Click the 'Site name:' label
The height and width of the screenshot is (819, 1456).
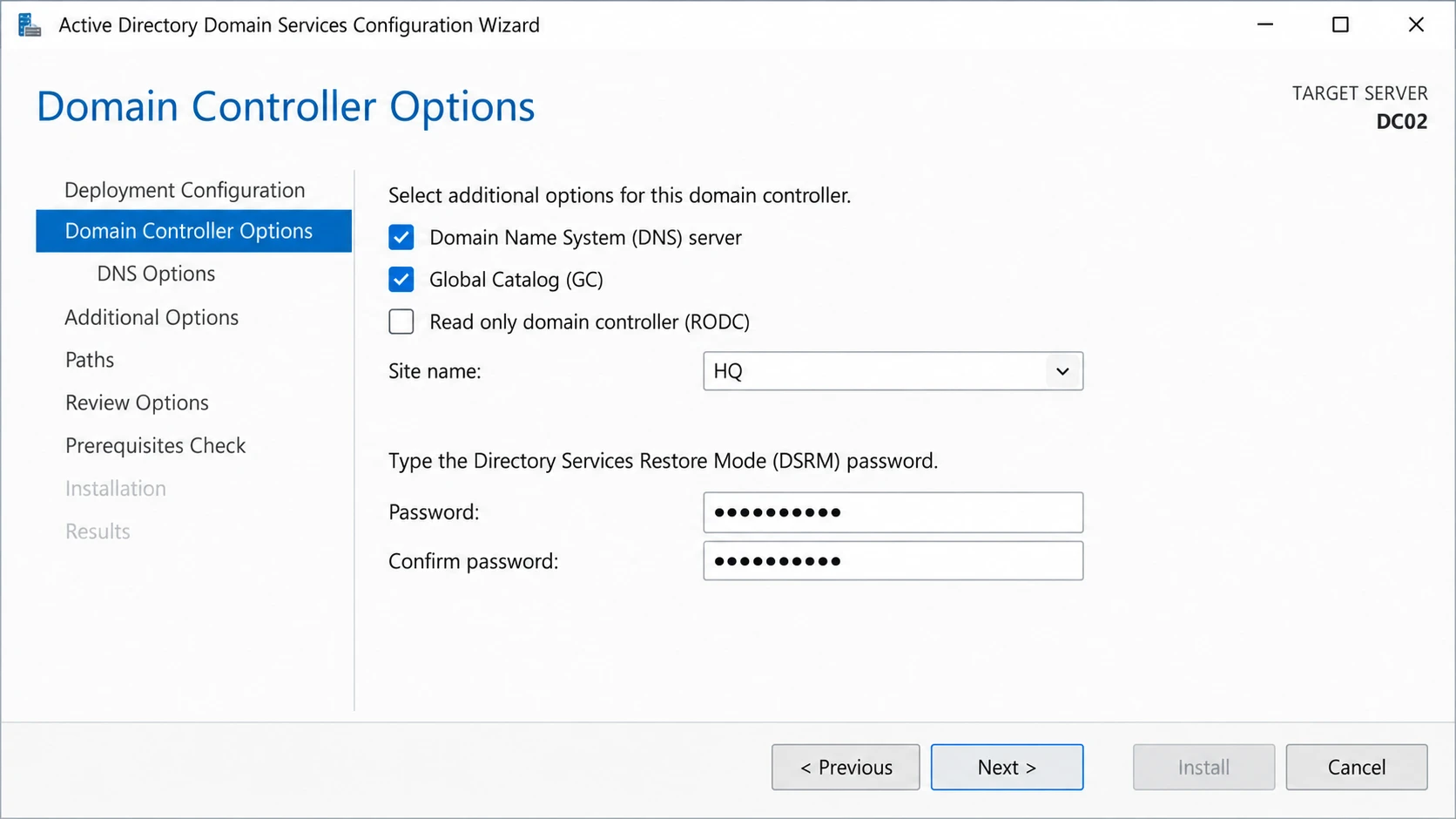coord(435,371)
